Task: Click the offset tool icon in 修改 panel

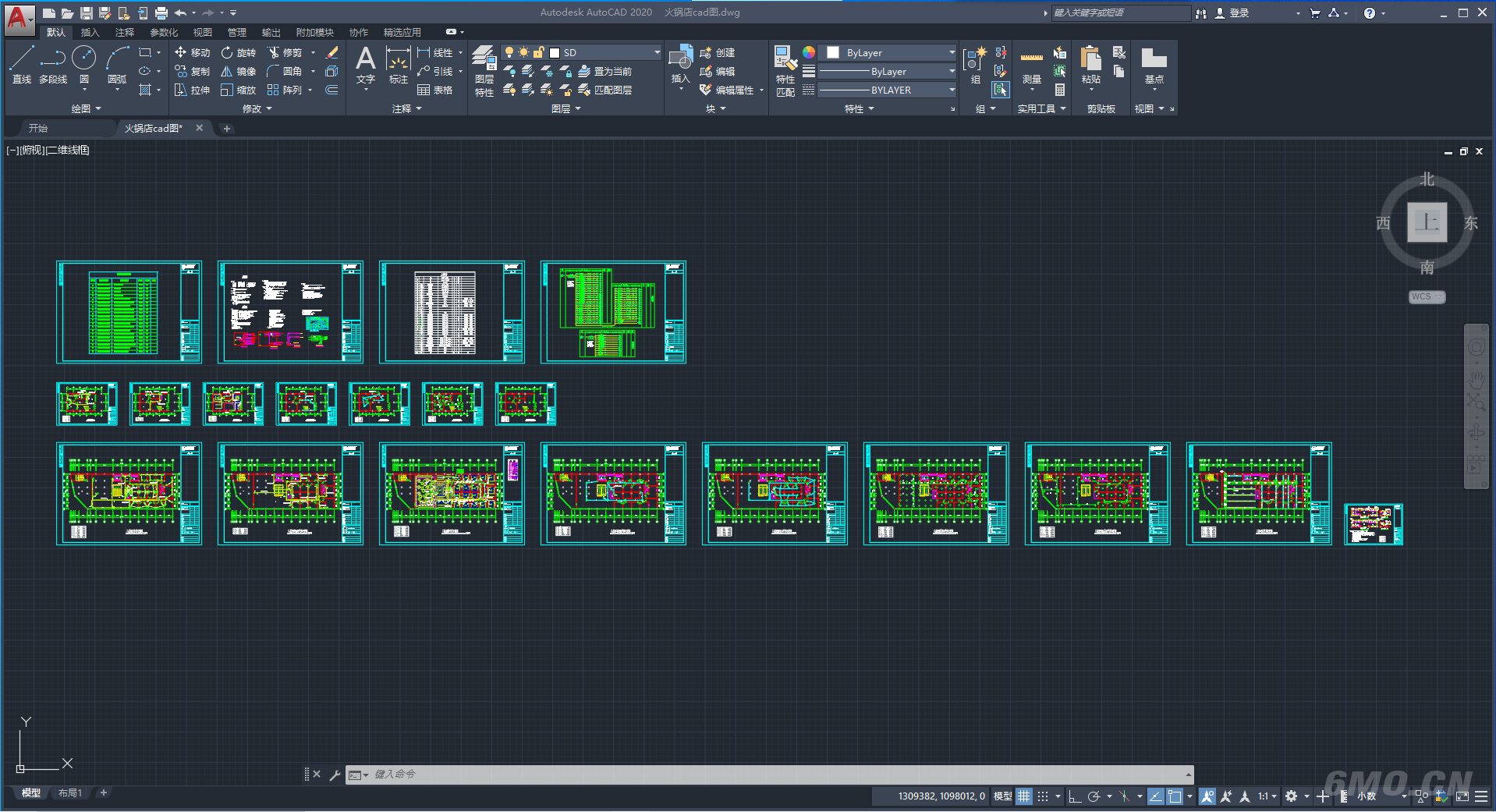Action: click(x=331, y=90)
